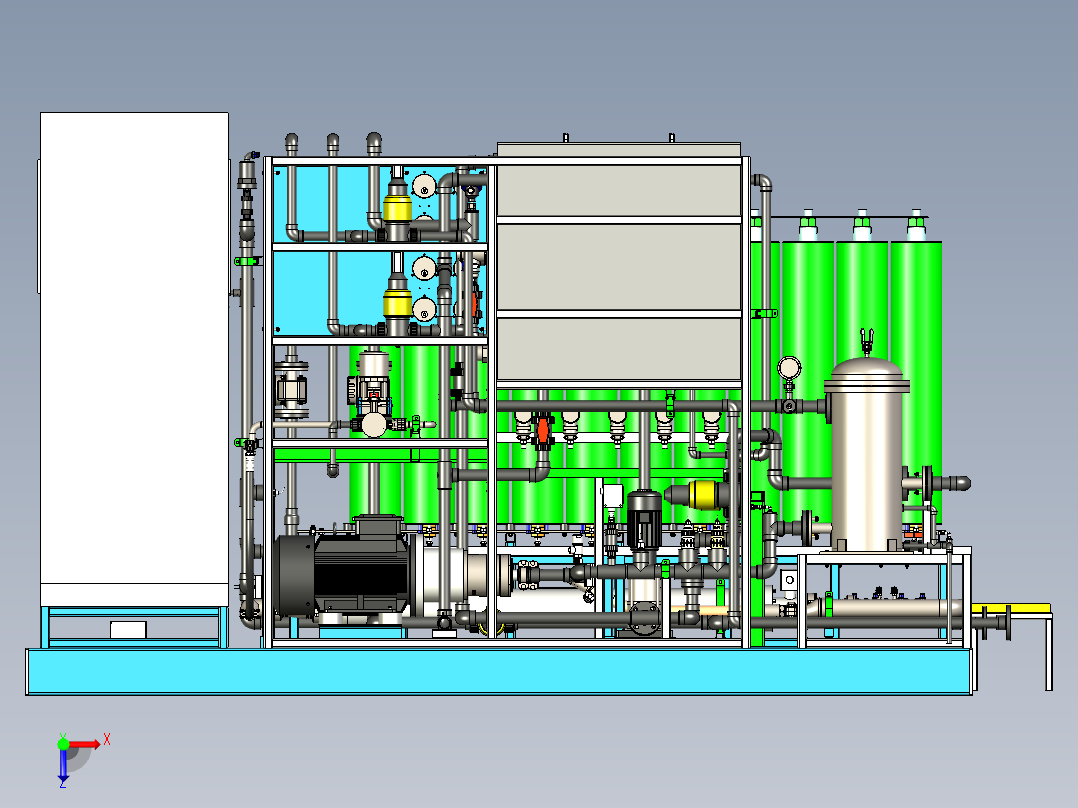The height and width of the screenshot is (808, 1078).
Task: Click the green Y axis sphere on the triad
Action: [x=63, y=743]
